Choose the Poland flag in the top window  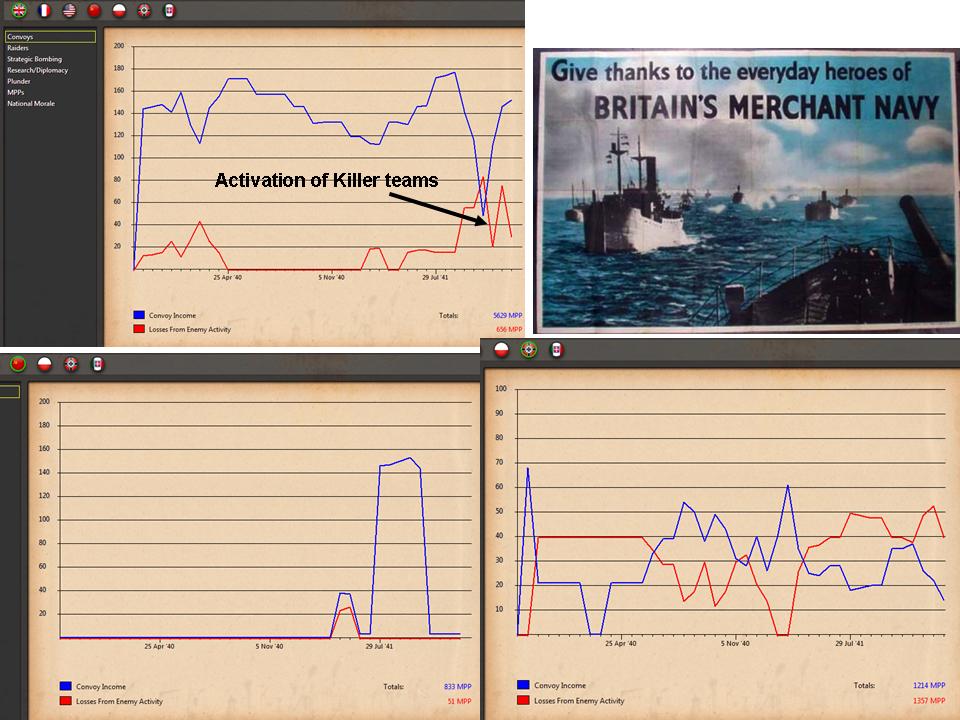(119, 10)
